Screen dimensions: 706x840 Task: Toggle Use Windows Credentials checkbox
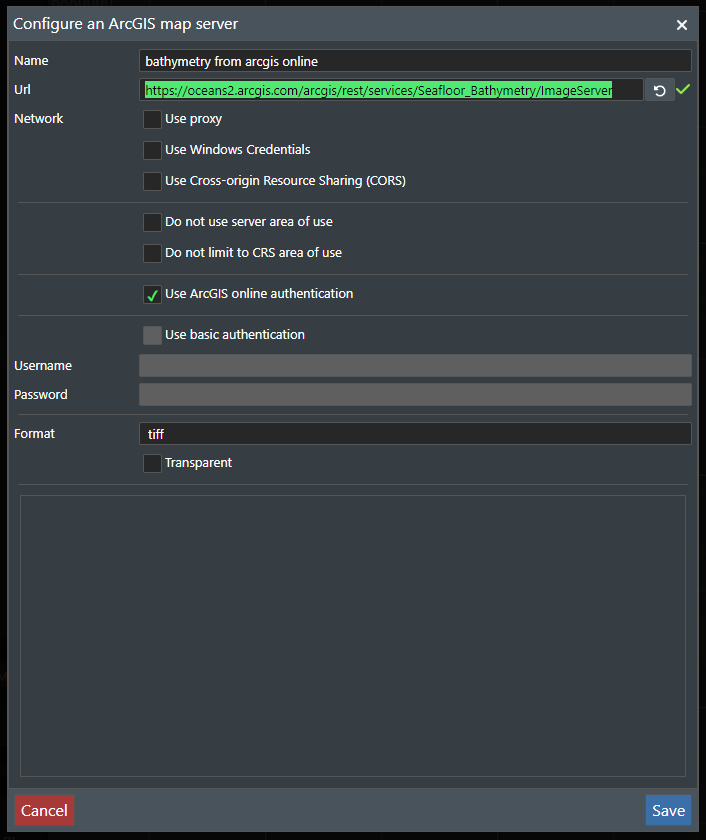(x=152, y=150)
